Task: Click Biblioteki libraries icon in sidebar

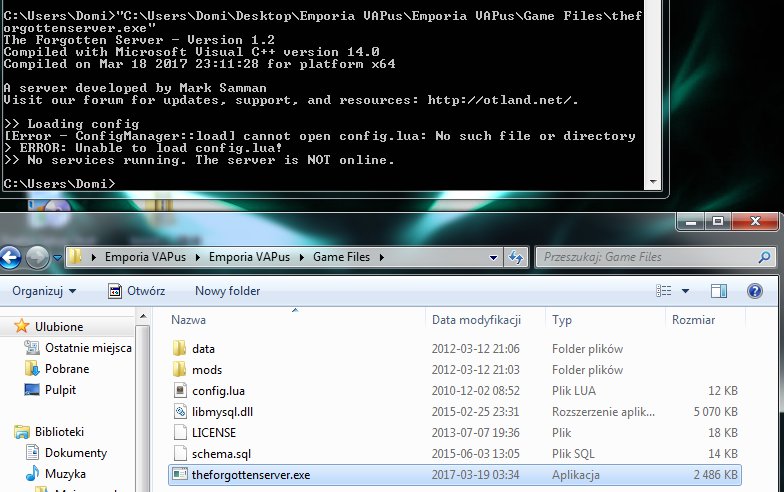Action: tap(22, 432)
